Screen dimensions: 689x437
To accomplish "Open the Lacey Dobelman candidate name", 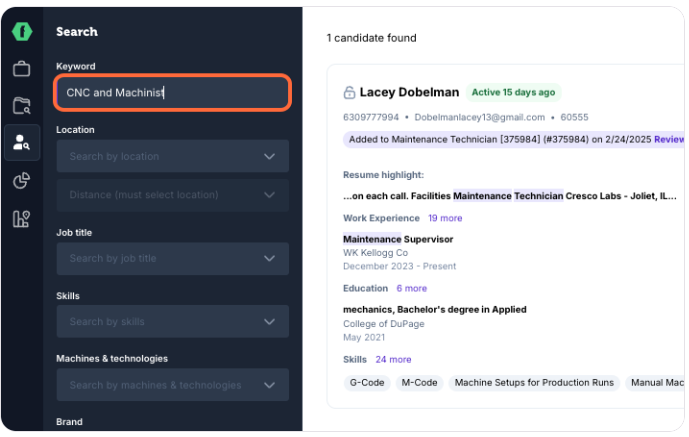I will 409,92.
